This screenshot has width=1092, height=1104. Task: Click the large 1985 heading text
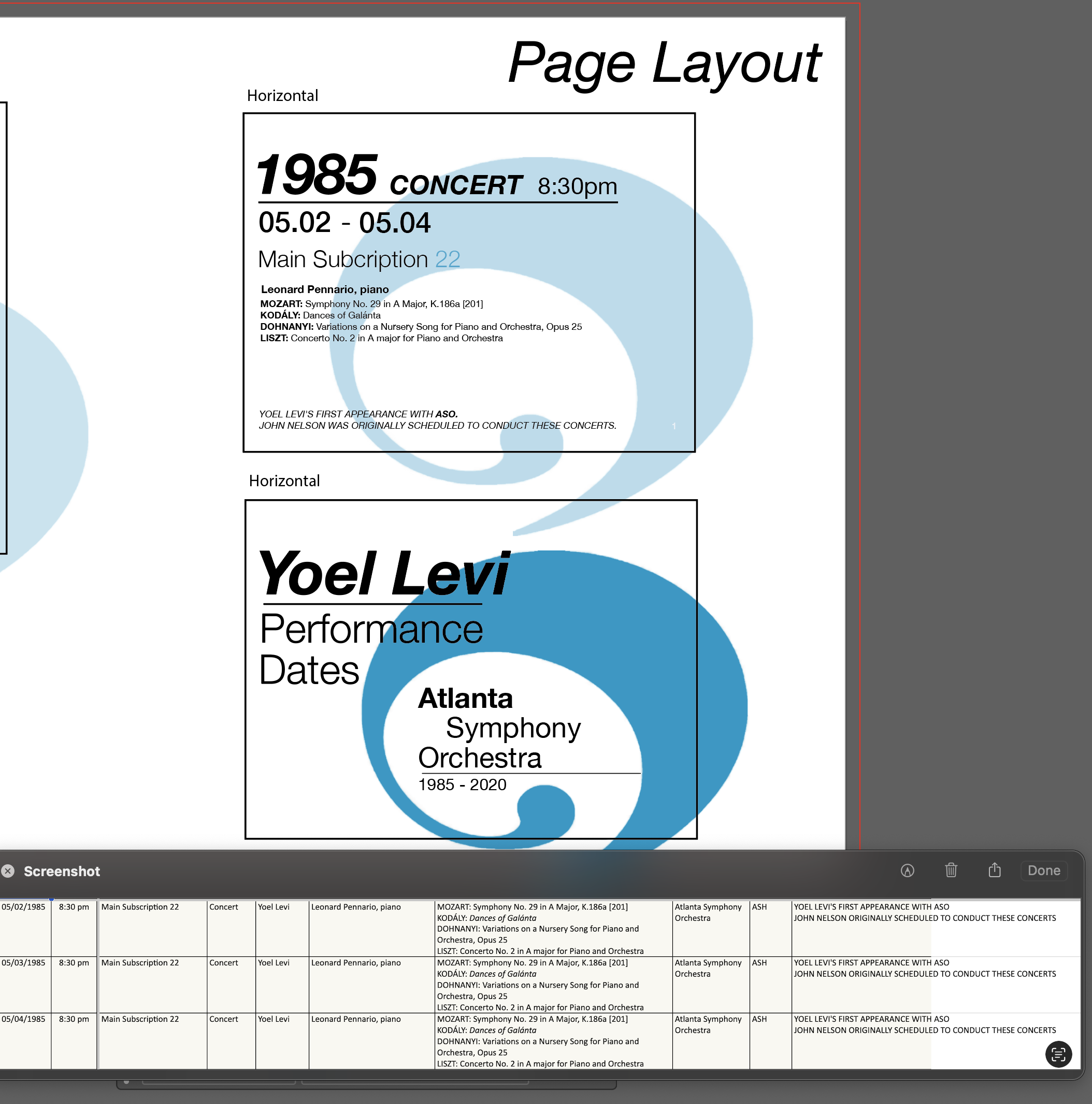pos(316,175)
